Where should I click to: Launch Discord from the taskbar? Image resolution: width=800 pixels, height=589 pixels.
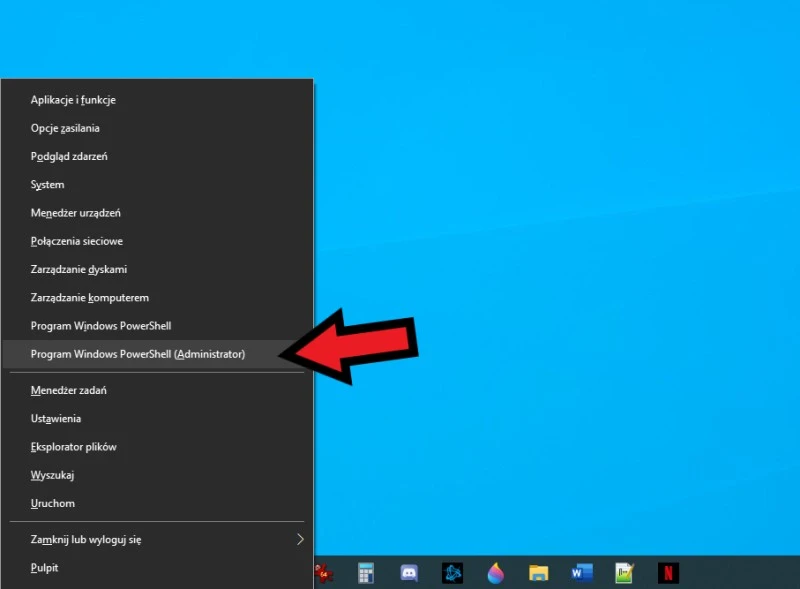409,572
